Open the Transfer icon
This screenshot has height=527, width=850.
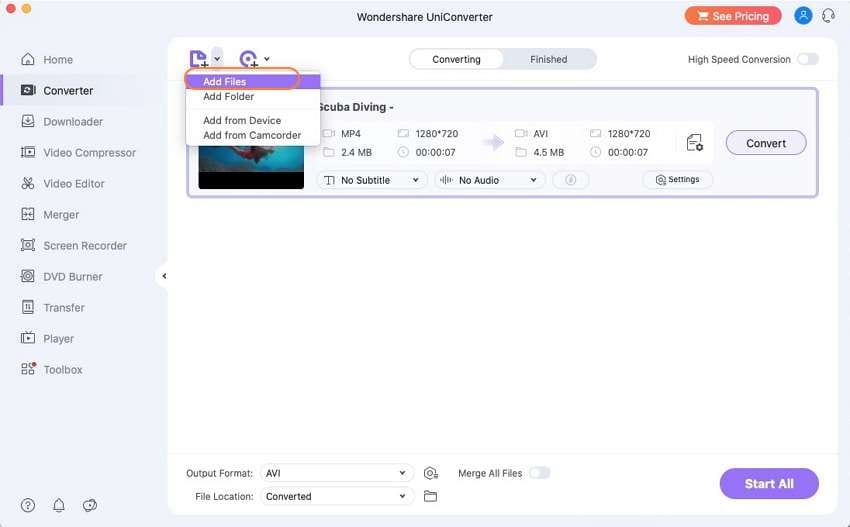point(28,307)
